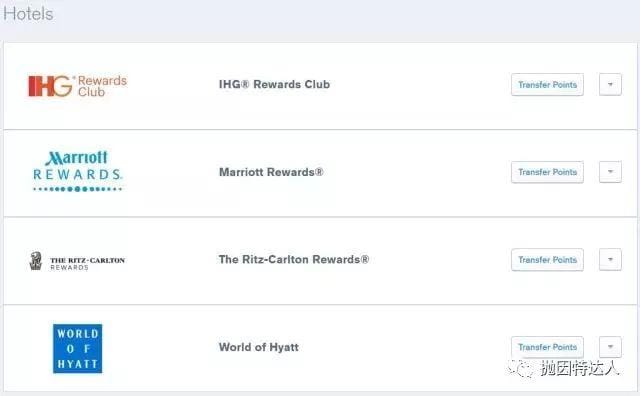
Task: Transfer Points to IHG Rewards Club
Action: [x=547, y=85]
